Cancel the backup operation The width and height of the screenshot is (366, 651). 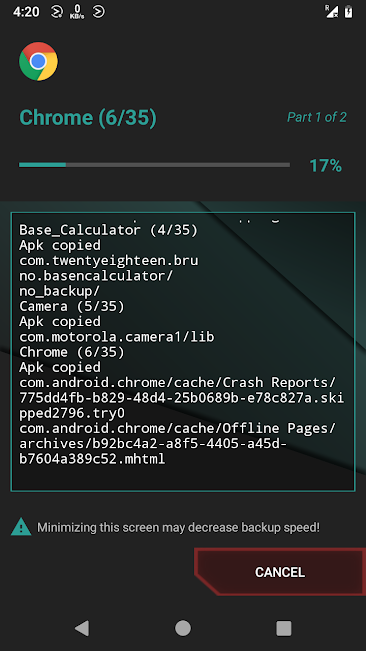tap(280, 572)
